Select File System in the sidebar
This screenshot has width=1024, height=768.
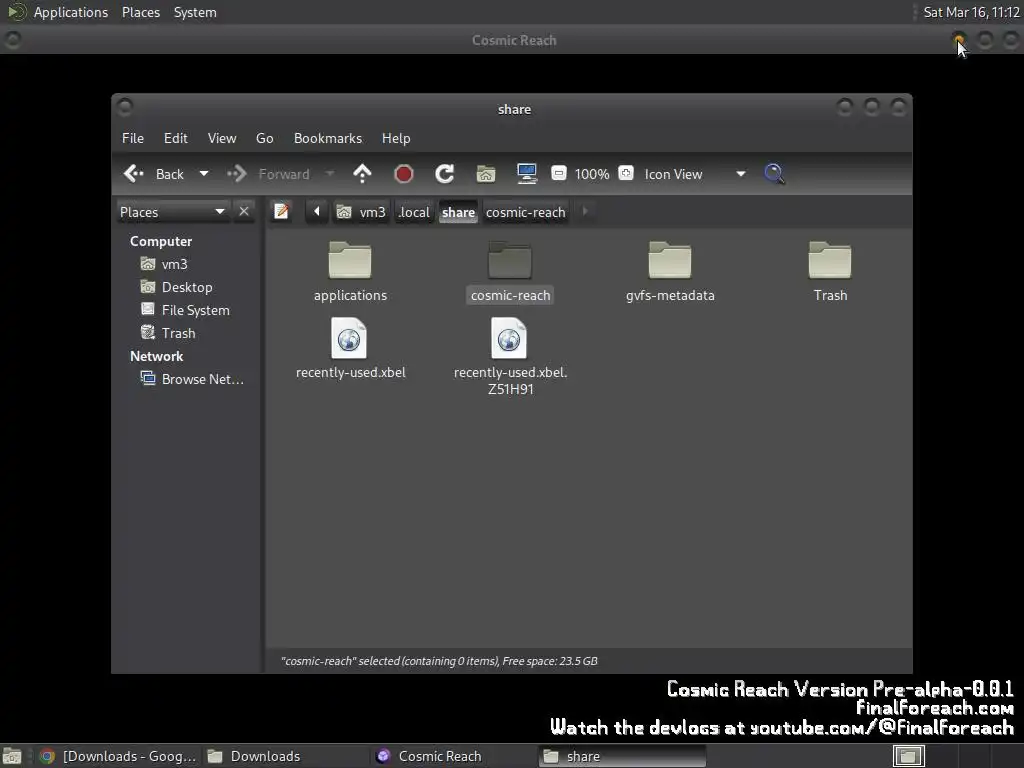click(185, 310)
